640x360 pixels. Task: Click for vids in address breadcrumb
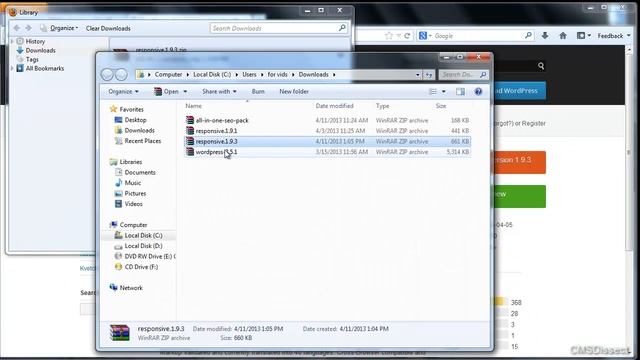(x=278, y=75)
